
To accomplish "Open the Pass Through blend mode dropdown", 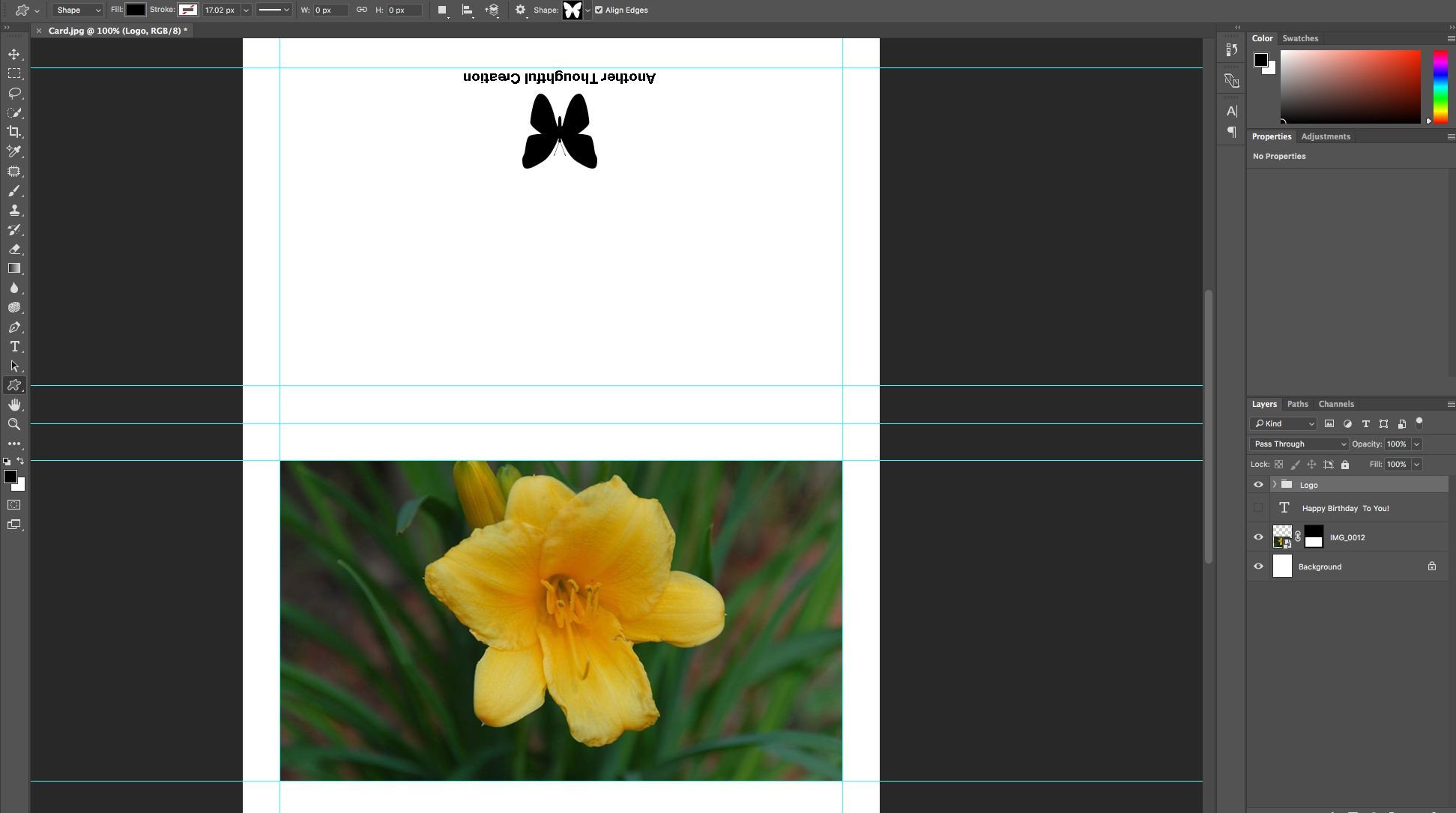I will 1299,444.
